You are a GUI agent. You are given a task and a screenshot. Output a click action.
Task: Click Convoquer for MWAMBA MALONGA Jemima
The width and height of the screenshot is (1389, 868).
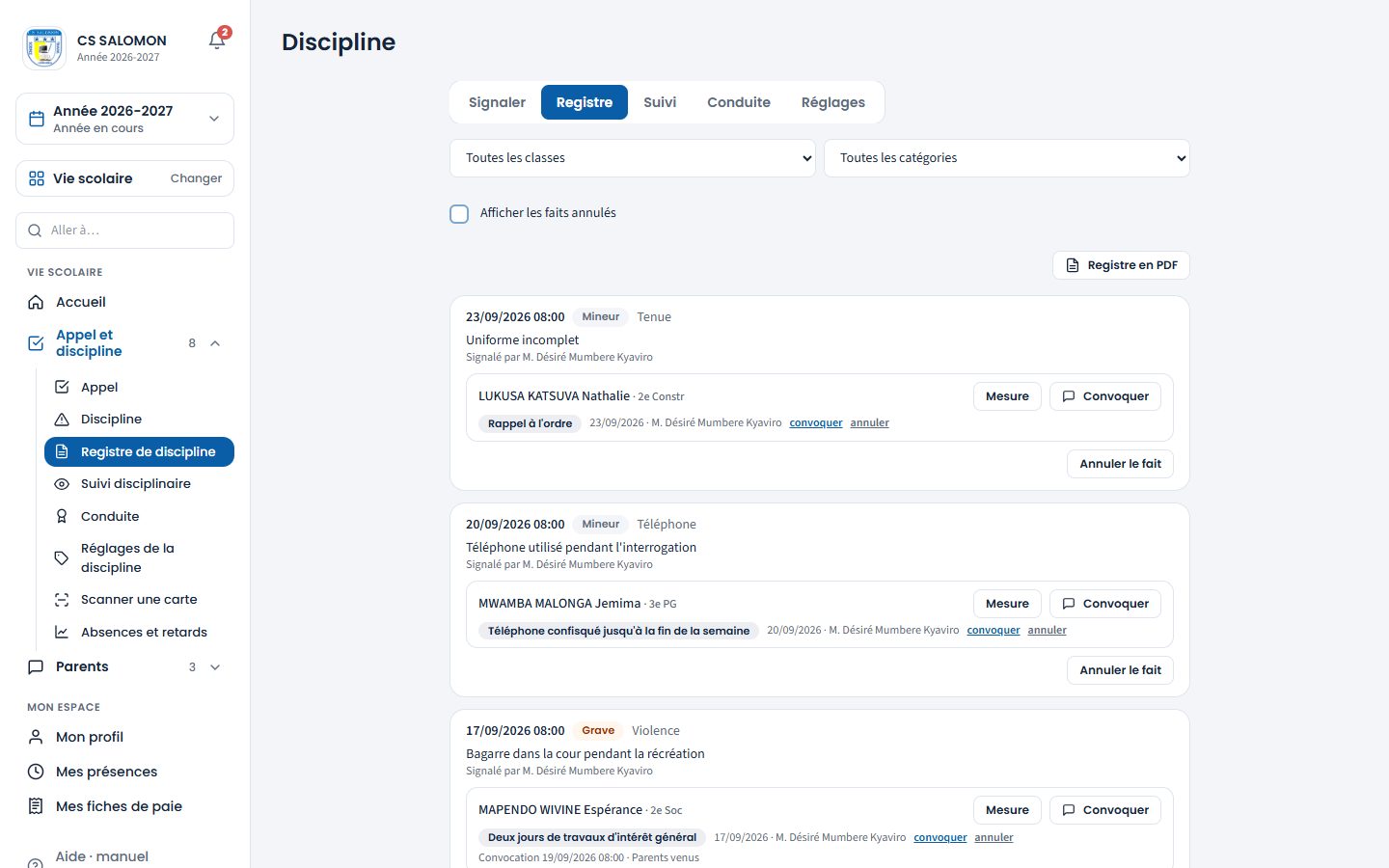(x=1105, y=604)
